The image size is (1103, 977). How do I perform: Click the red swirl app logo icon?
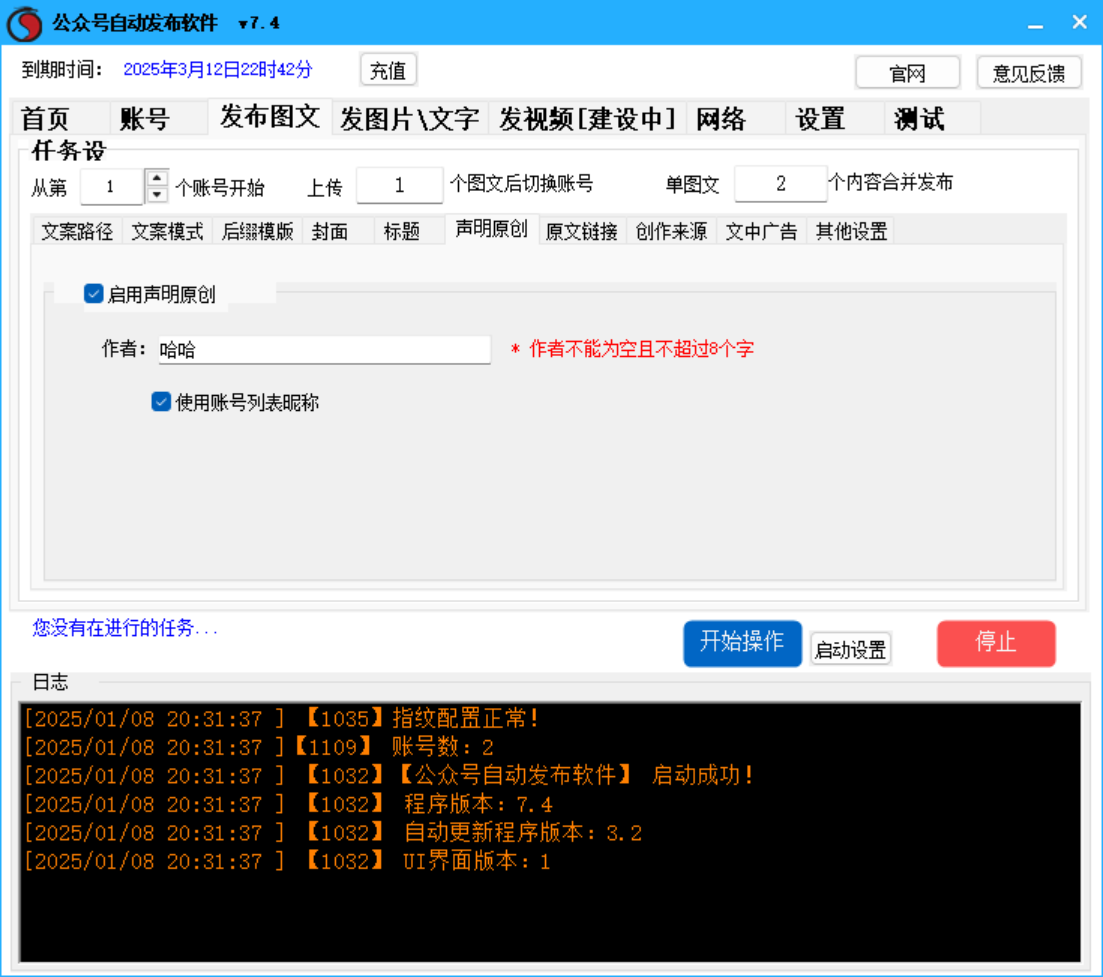(x=25, y=23)
